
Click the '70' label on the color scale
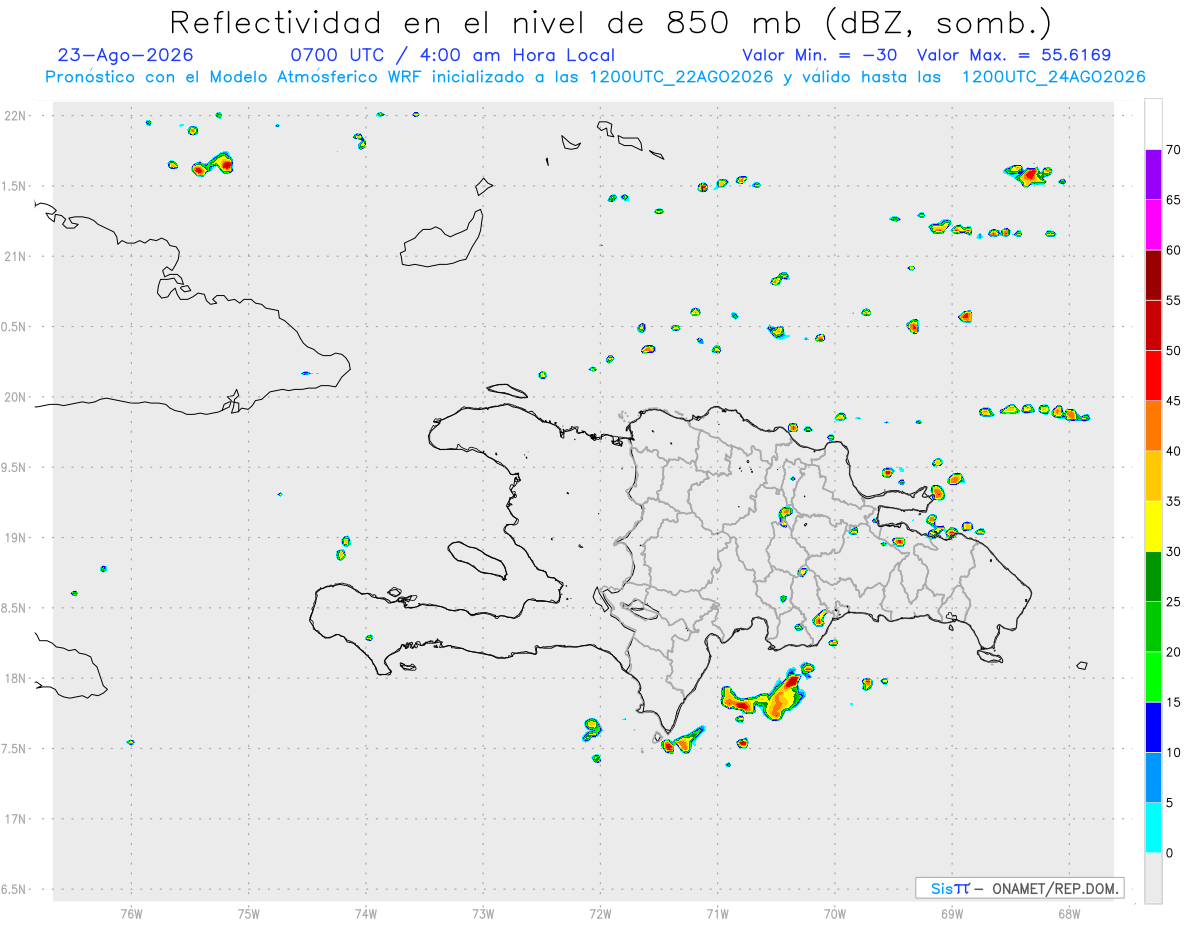tap(1174, 150)
